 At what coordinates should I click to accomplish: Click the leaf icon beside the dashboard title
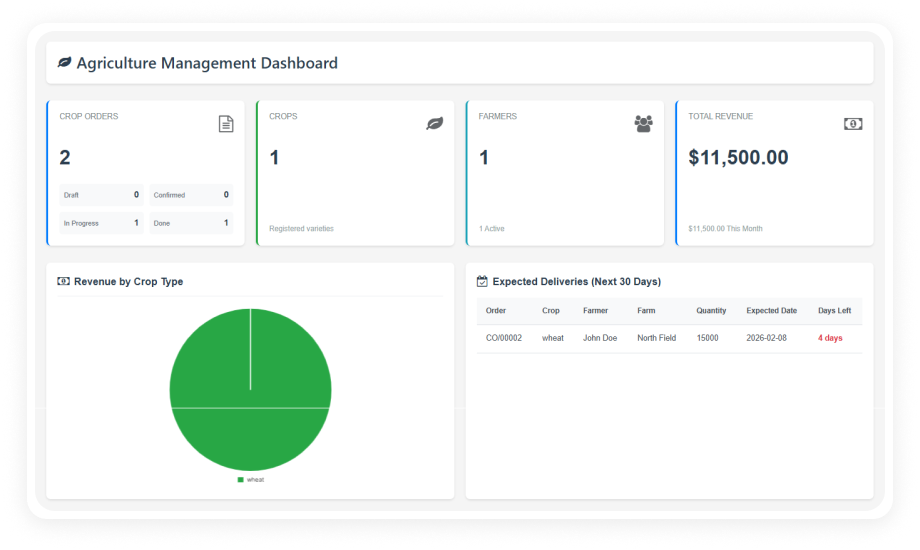pyautogui.click(x=64, y=62)
